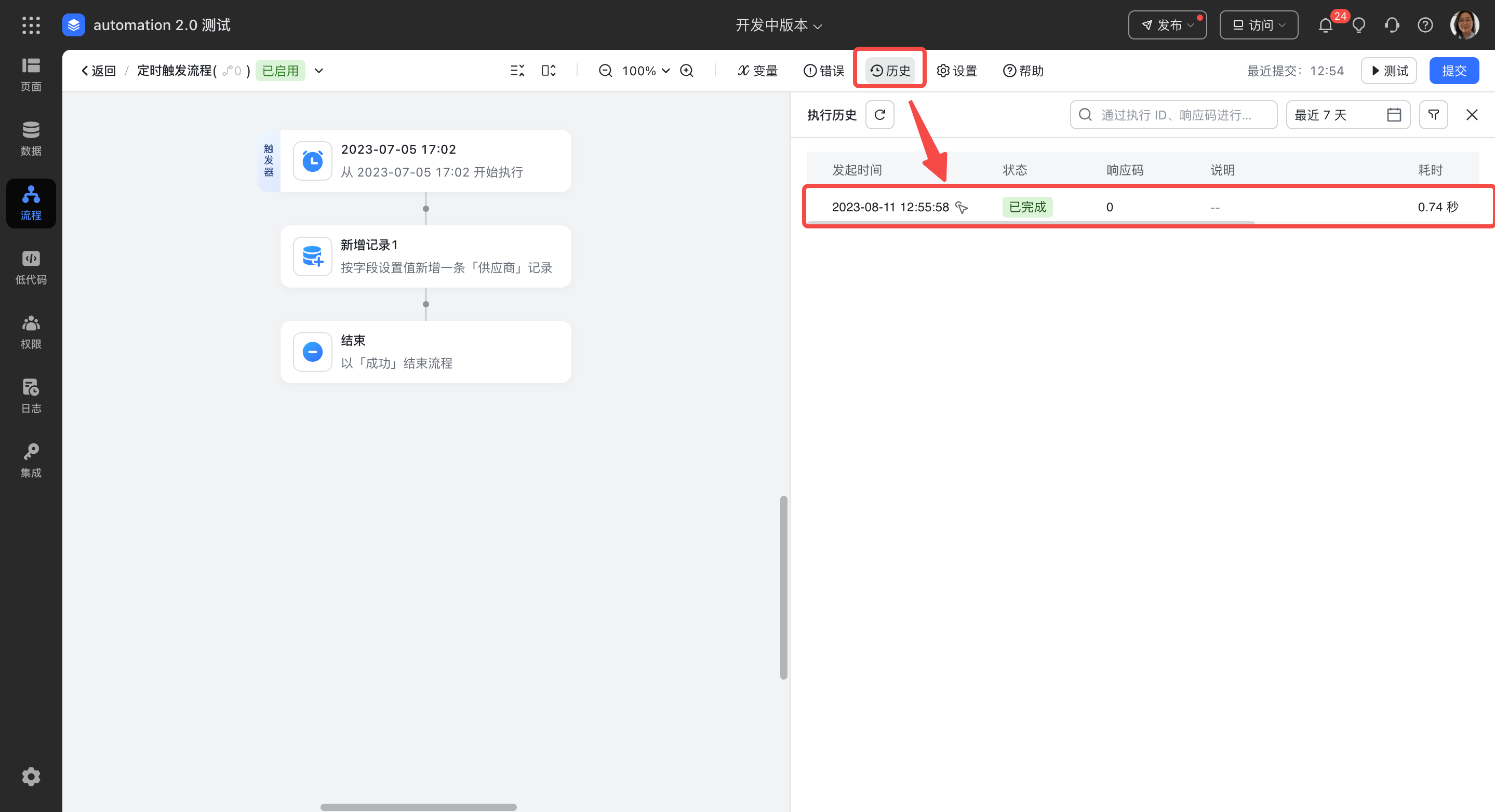Click the automation 2.0 app logo
This screenshot has height=812, width=1495.
click(x=74, y=25)
